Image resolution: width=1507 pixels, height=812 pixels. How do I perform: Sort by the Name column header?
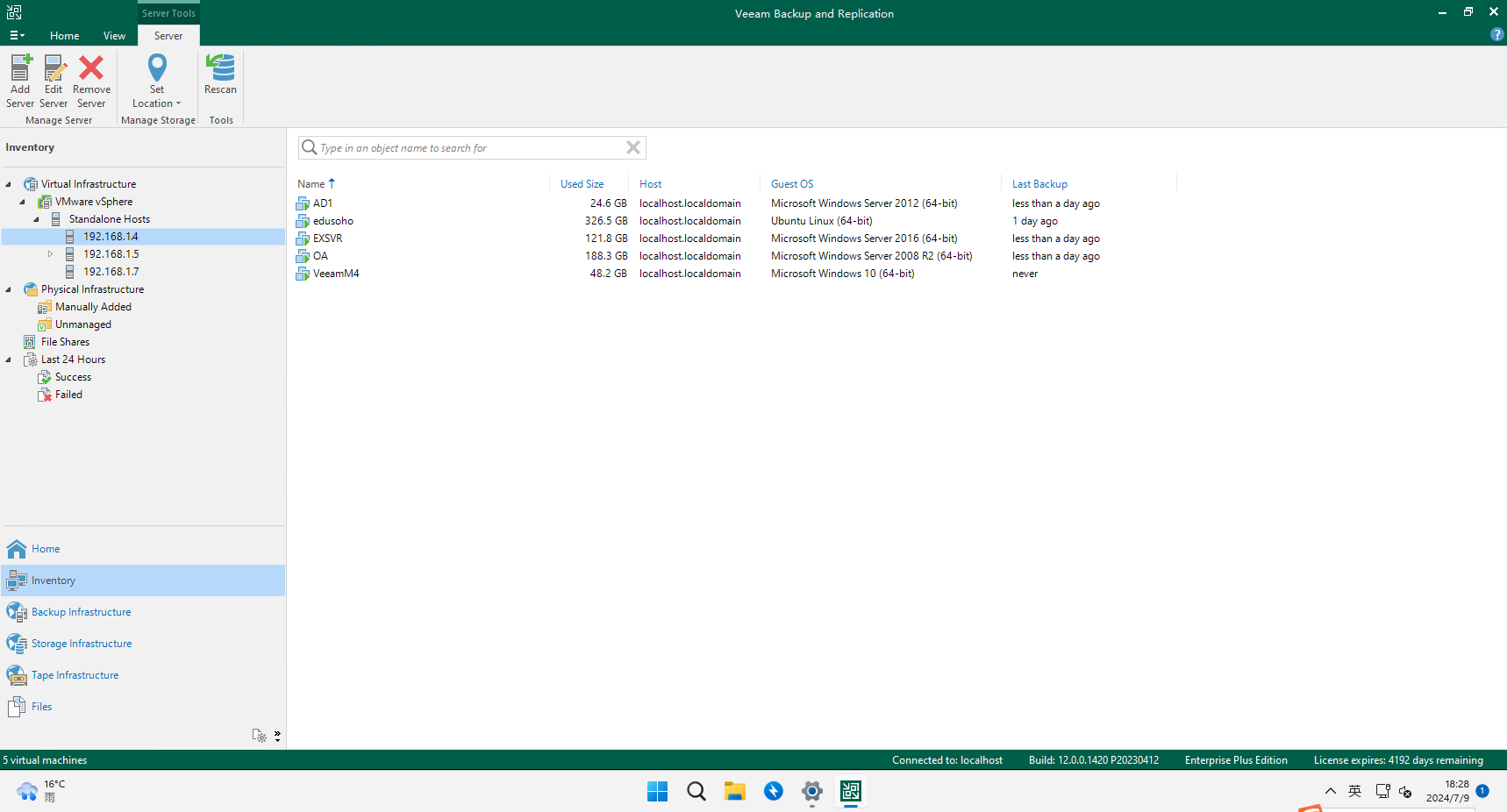coord(421,184)
